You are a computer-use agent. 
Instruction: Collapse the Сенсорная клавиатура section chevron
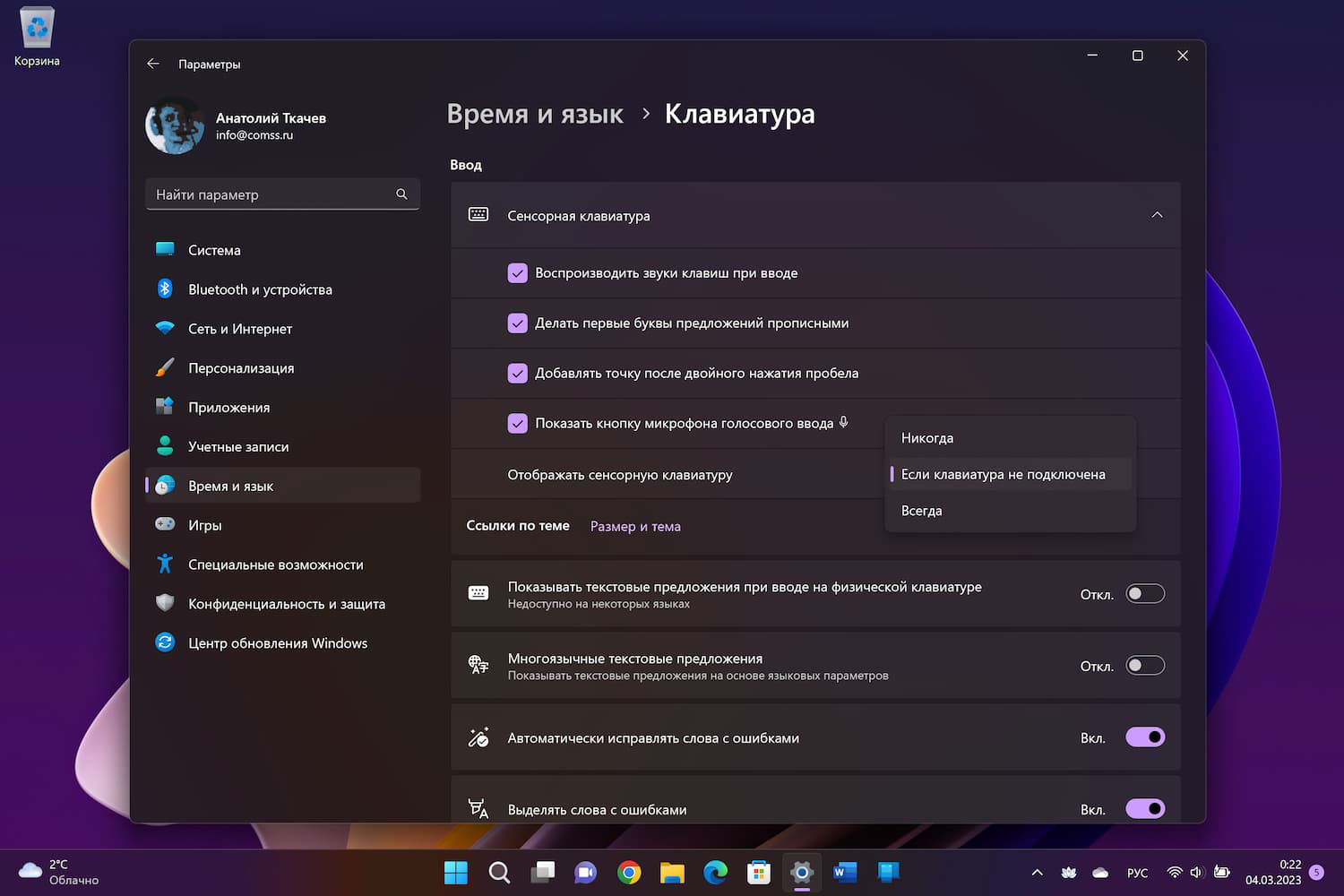[1157, 215]
